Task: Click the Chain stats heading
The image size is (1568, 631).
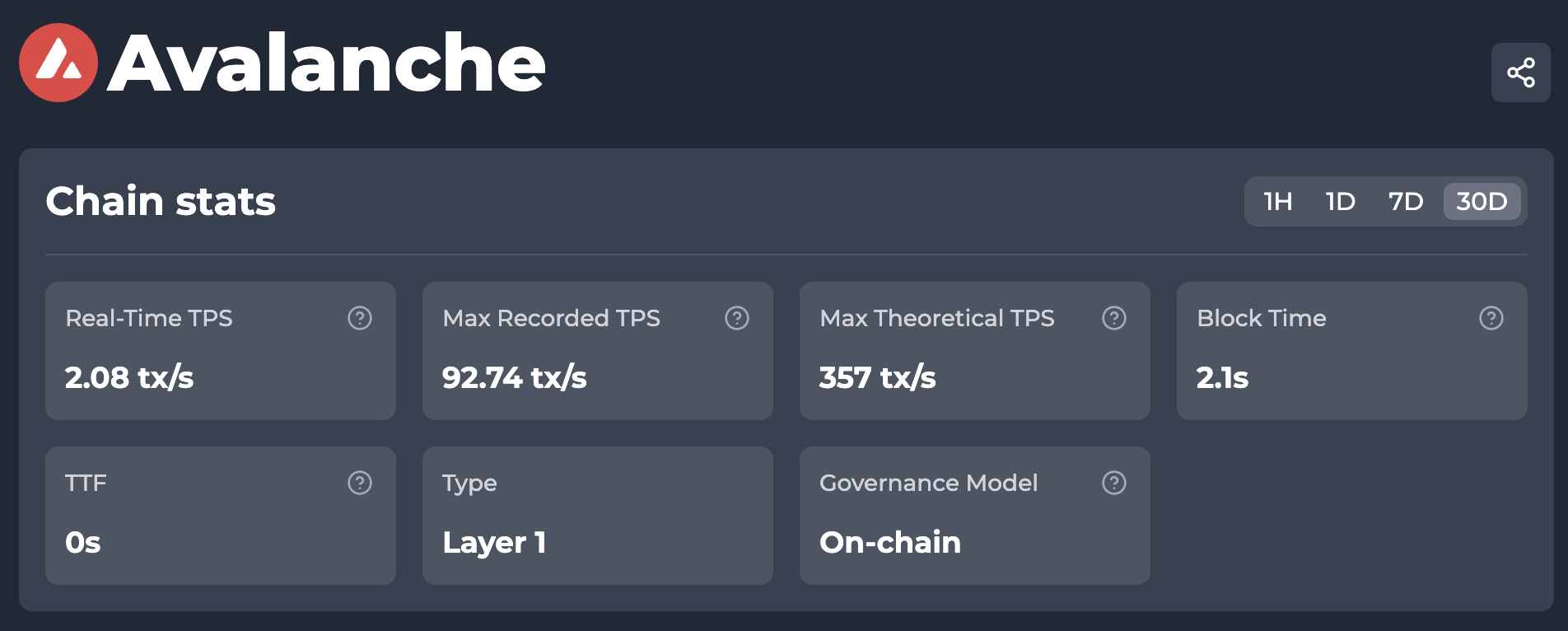Action: click(161, 202)
